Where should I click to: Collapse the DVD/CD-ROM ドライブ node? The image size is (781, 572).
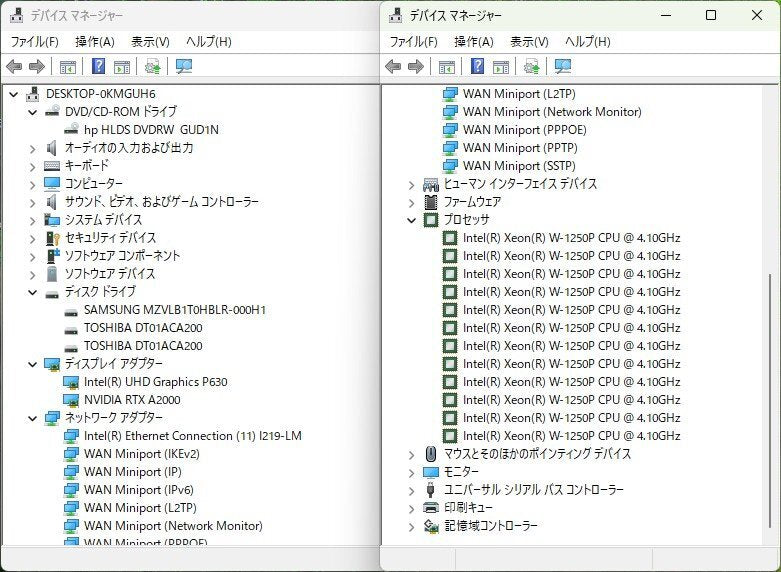pyautogui.click(x=33, y=112)
